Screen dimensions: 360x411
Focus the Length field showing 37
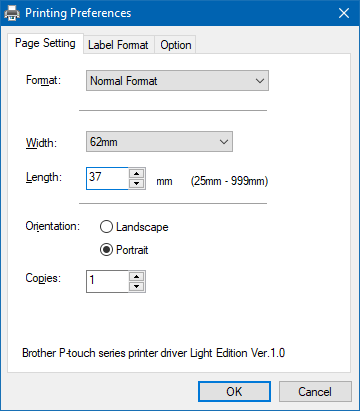click(x=107, y=179)
